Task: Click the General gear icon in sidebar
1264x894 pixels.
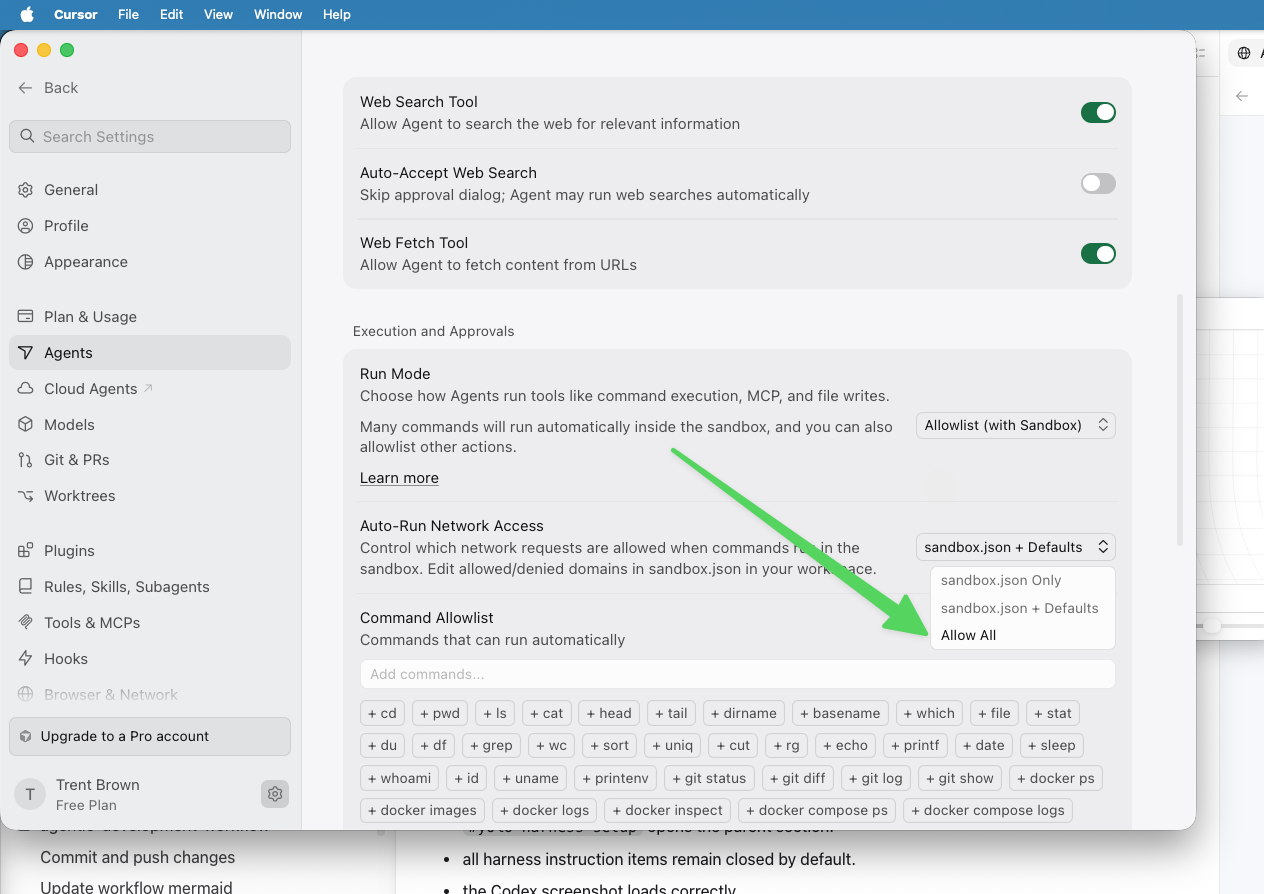Action: pyautogui.click(x=26, y=190)
